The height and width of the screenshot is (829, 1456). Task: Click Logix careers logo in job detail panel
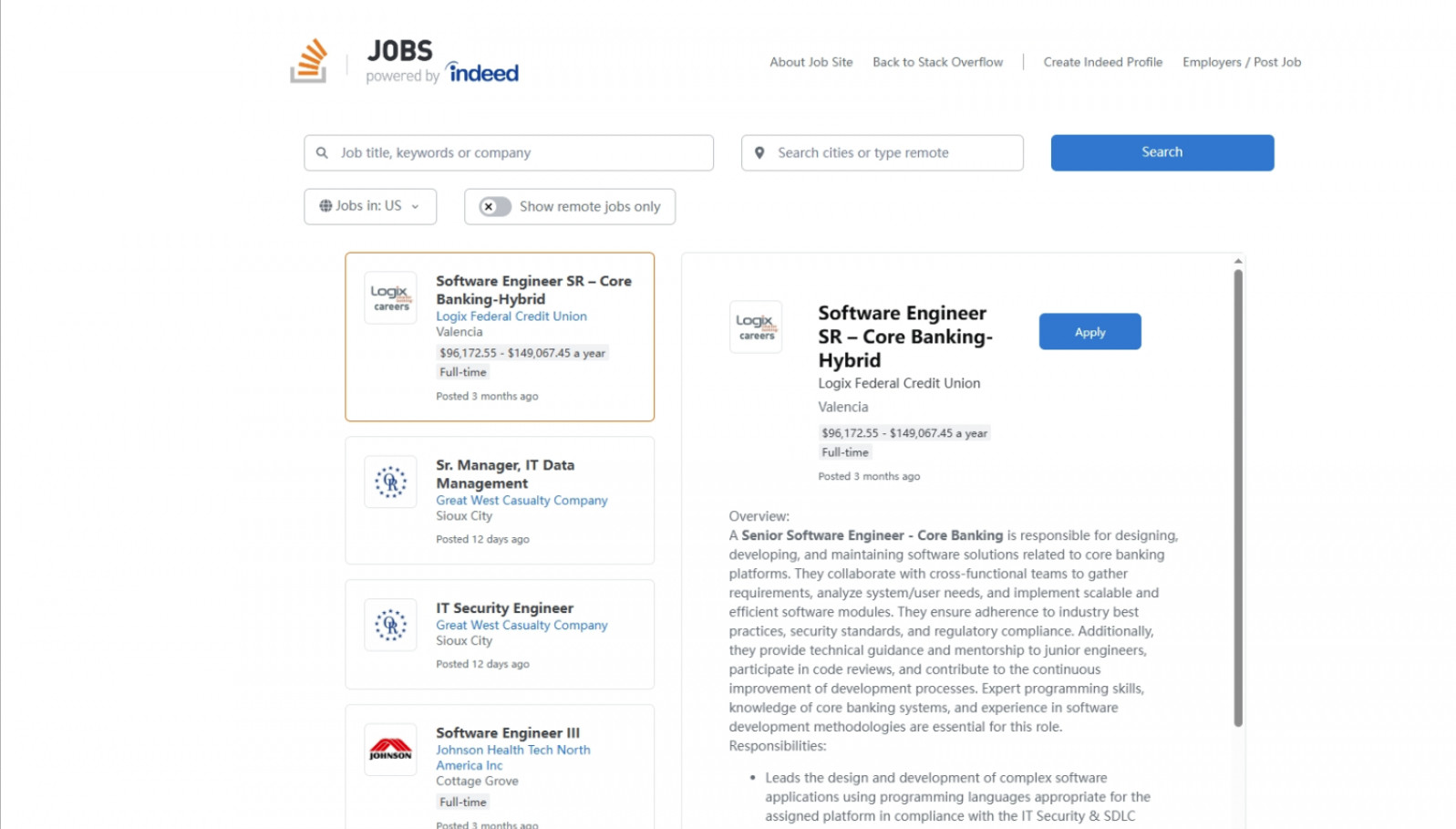[756, 326]
